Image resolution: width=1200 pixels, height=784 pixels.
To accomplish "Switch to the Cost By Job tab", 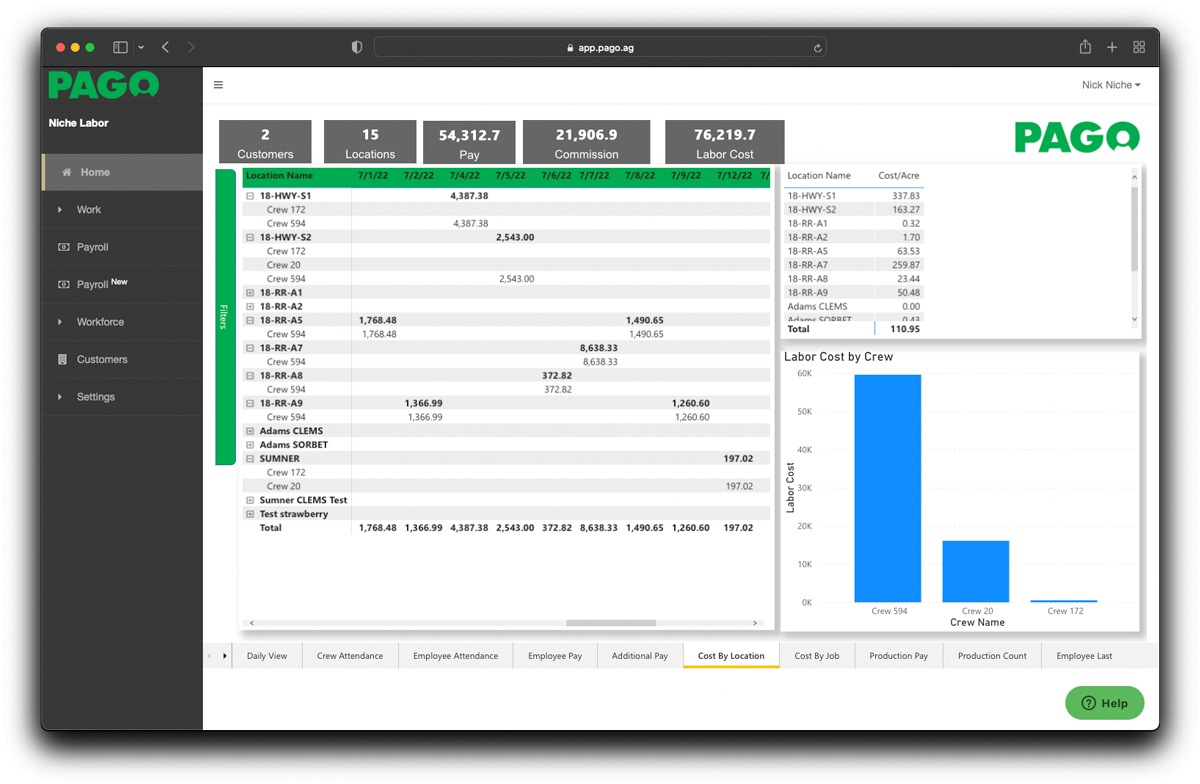I will pyautogui.click(x=816, y=656).
